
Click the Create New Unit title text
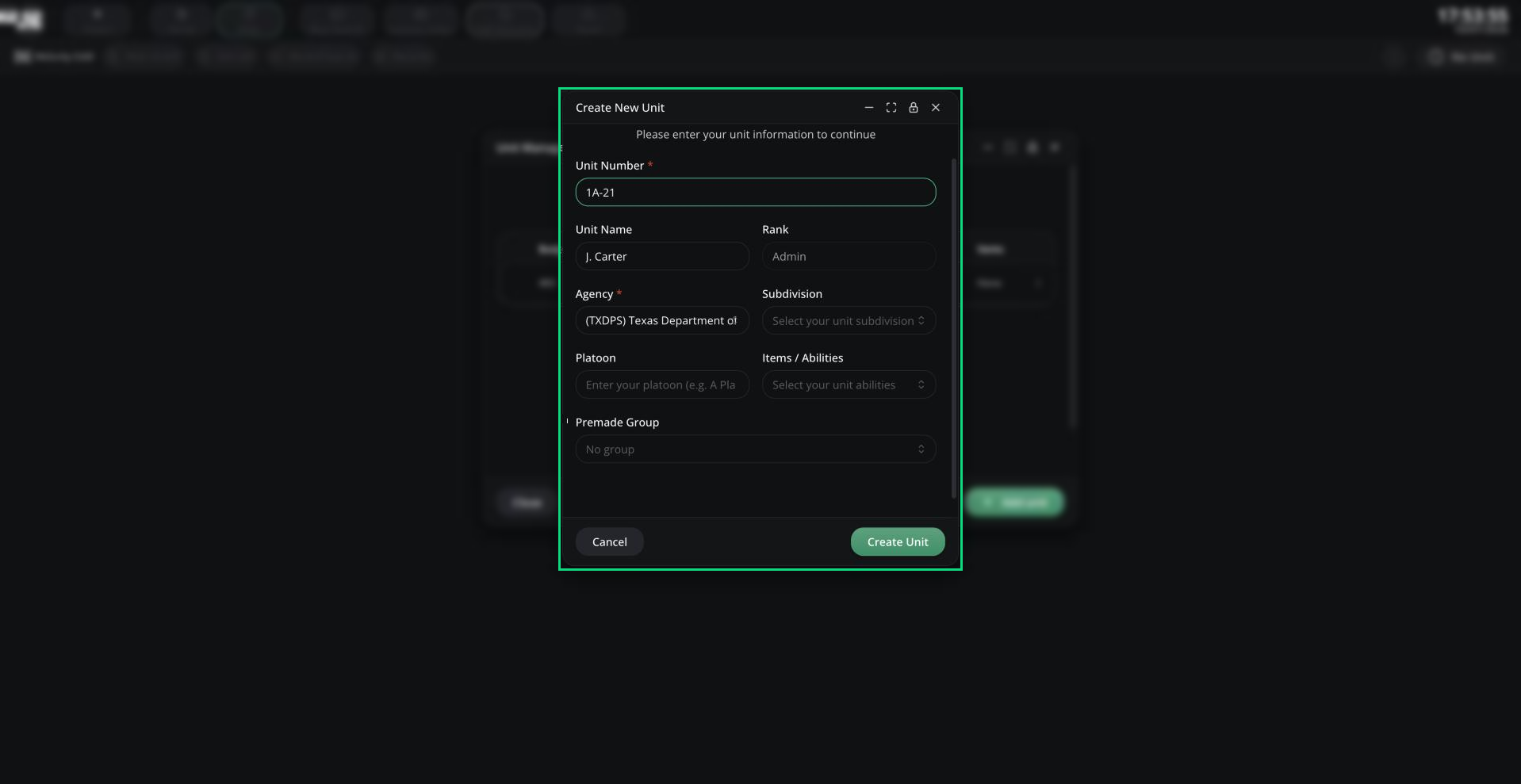620,108
